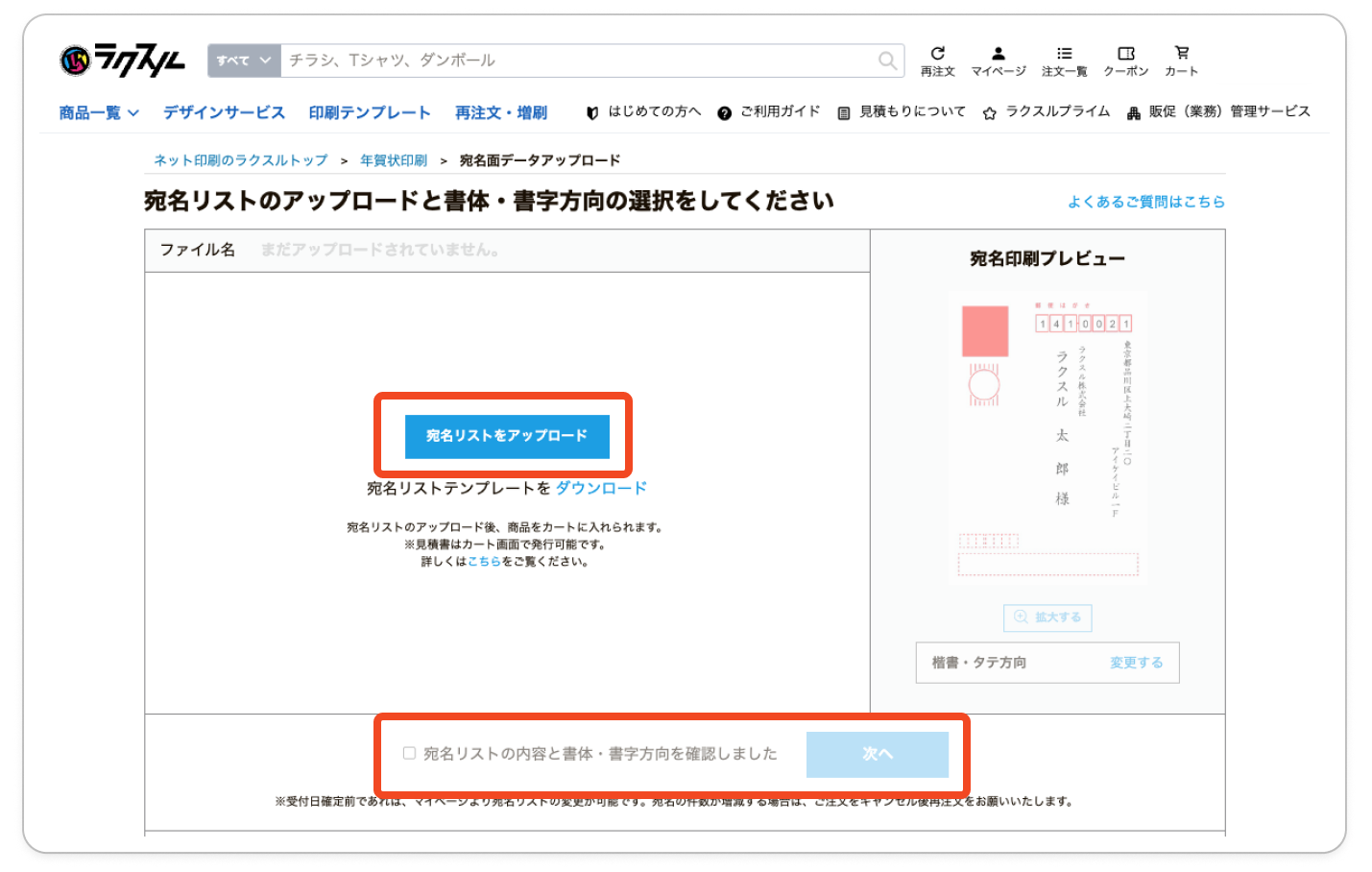Click the search magnifier icon

click(x=888, y=61)
